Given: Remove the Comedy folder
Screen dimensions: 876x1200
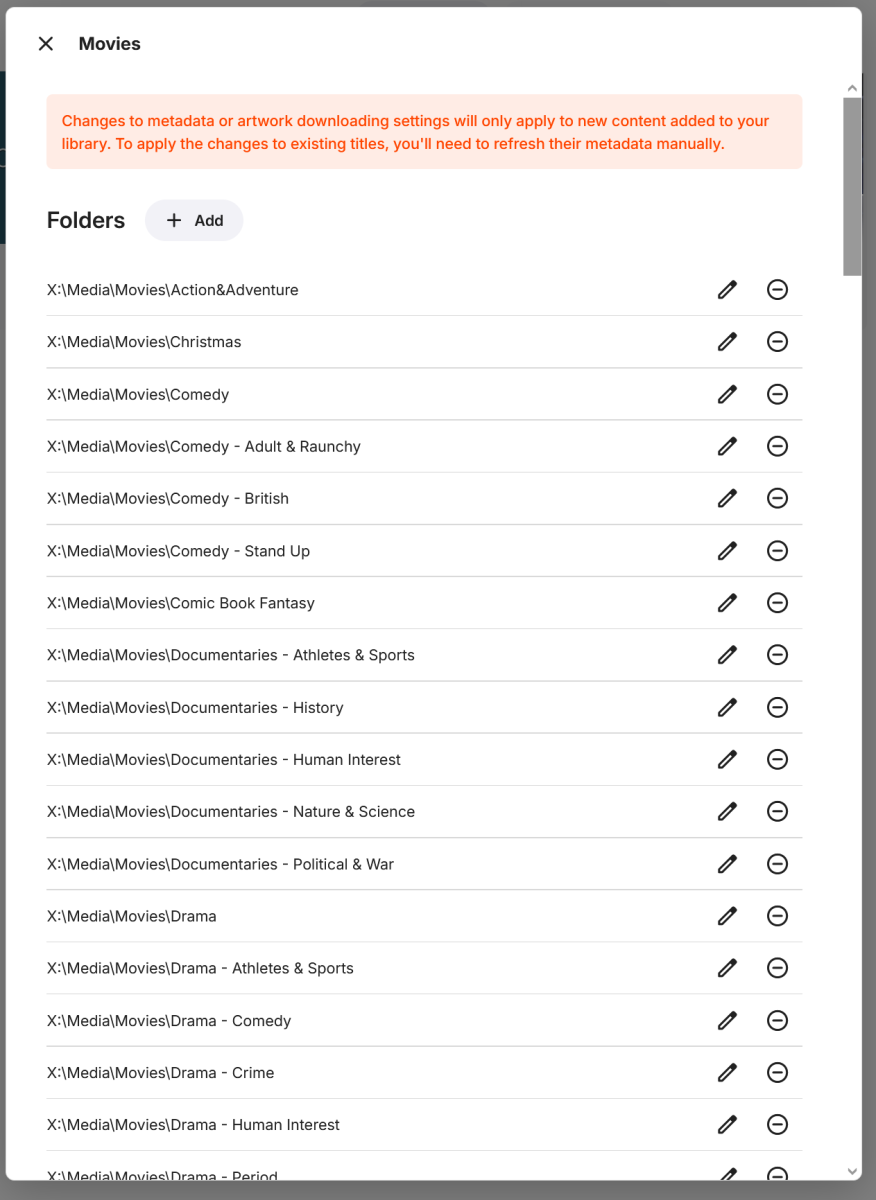Looking at the screenshot, I should (x=778, y=394).
